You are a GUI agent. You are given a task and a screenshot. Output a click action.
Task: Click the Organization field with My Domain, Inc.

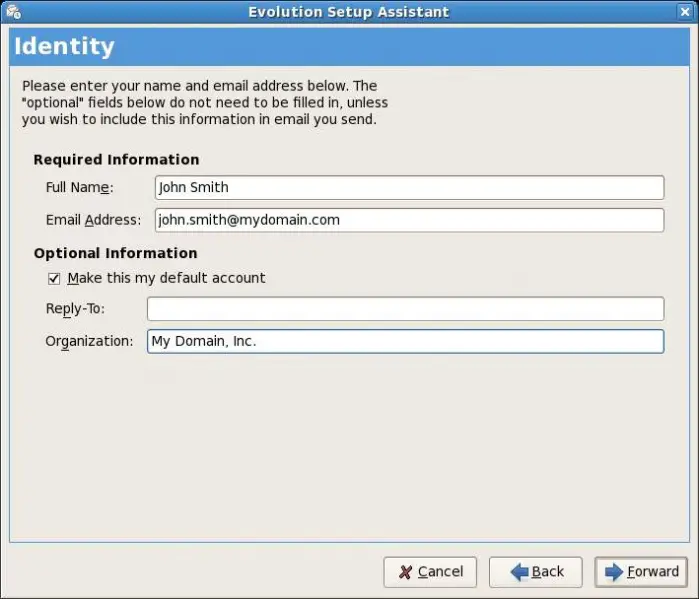click(405, 341)
